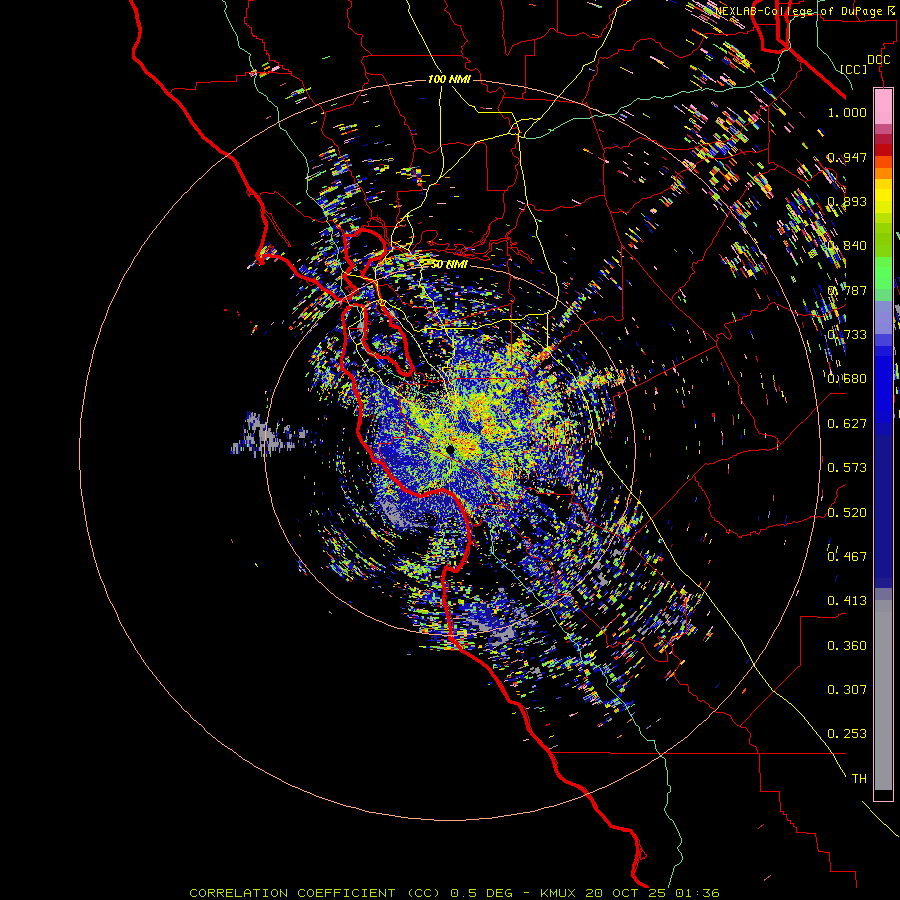Click the "0.253" scale value
Image resolution: width=900 pixels, height=900 pixels.
[x=847, y=734]
